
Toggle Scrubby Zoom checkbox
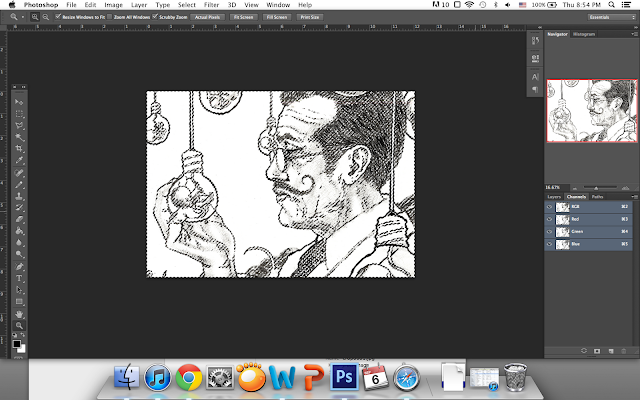click(155, 17)
